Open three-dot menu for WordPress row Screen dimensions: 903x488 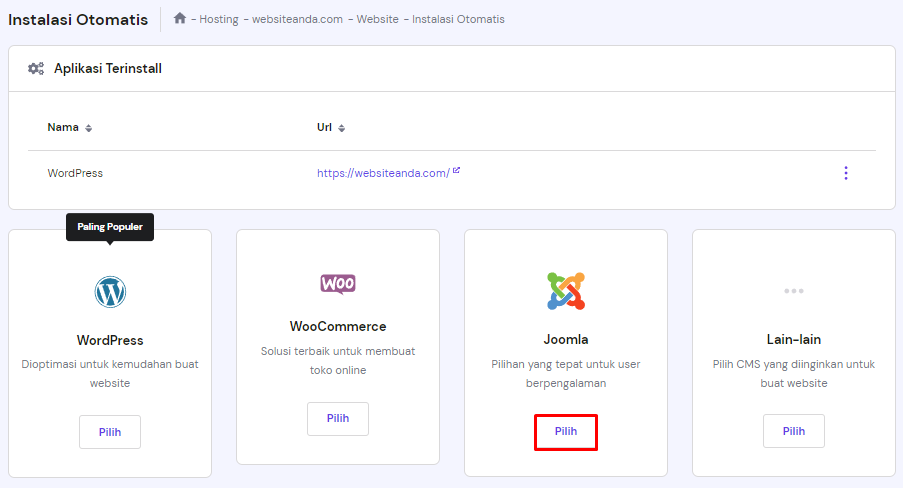click(845, 173)
